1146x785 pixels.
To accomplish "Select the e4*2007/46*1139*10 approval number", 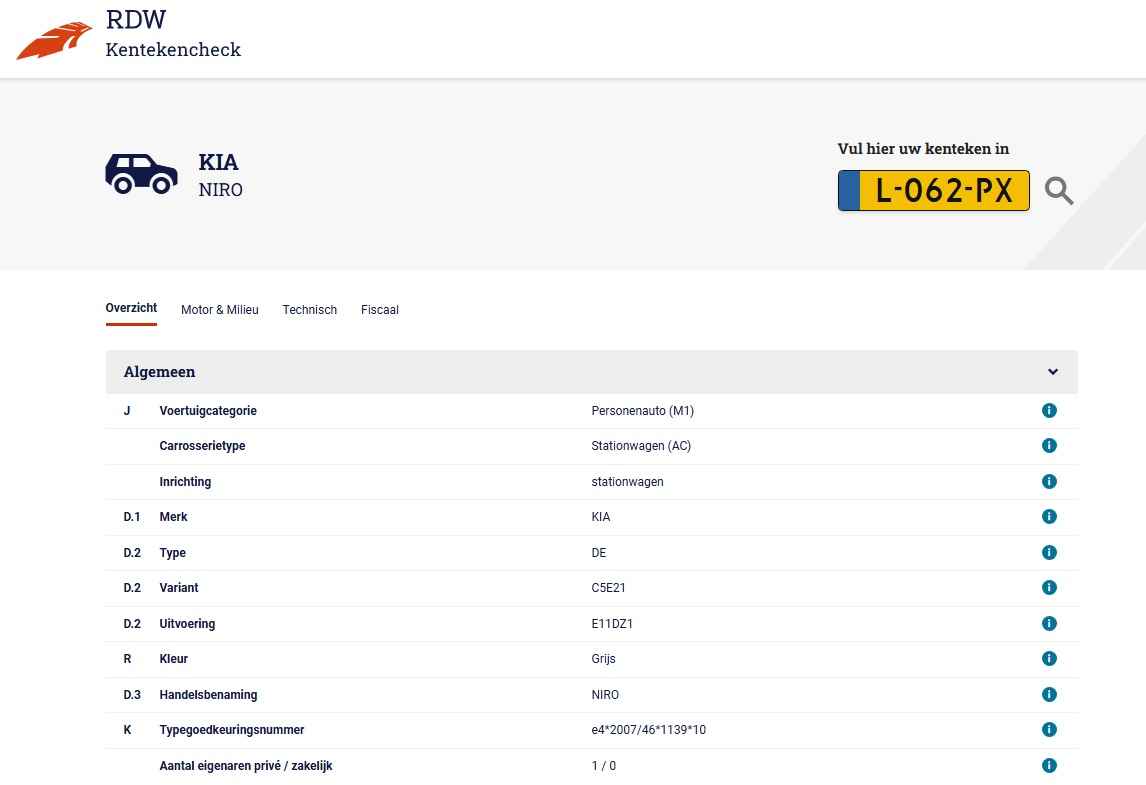I will (x=648, y=729).
